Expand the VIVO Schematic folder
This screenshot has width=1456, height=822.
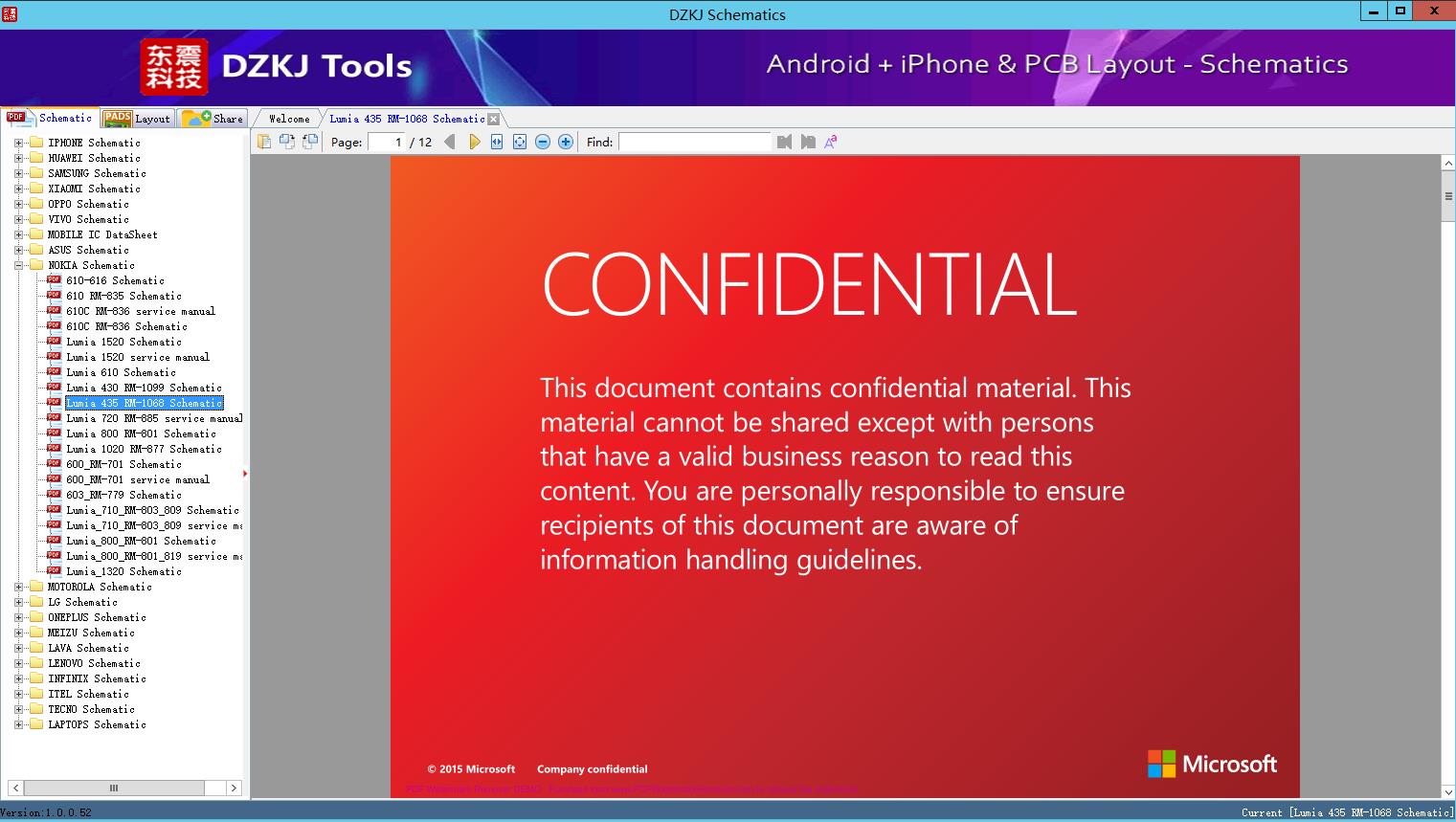18,219
